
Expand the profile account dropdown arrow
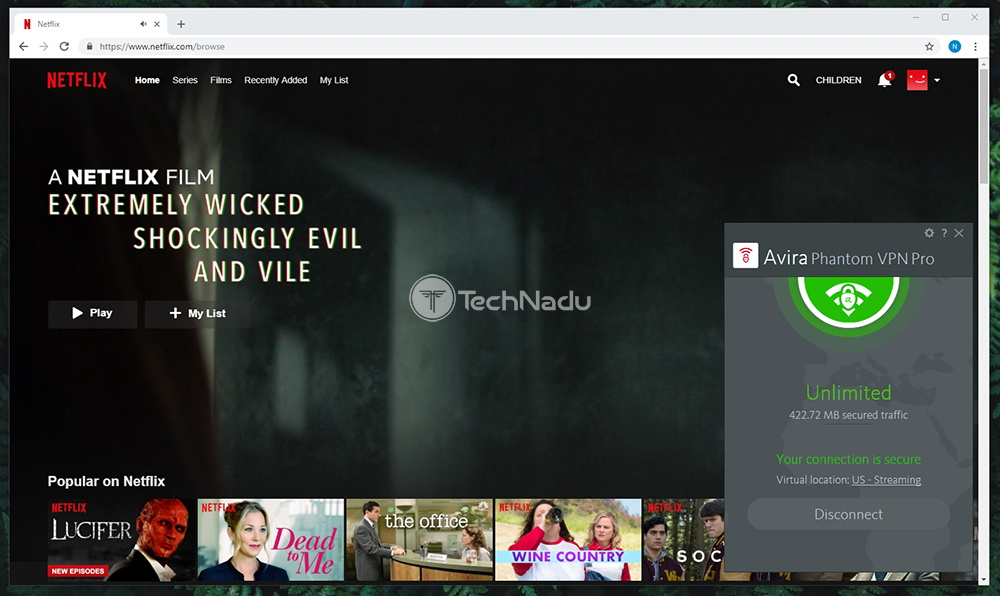[937, 80]
